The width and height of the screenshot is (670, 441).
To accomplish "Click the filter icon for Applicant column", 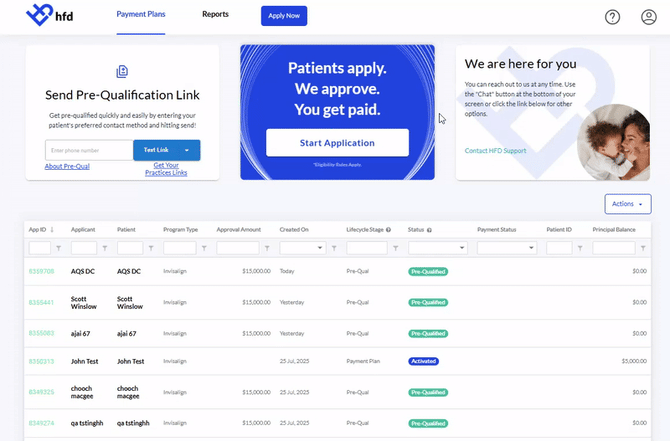I will 105,248.
